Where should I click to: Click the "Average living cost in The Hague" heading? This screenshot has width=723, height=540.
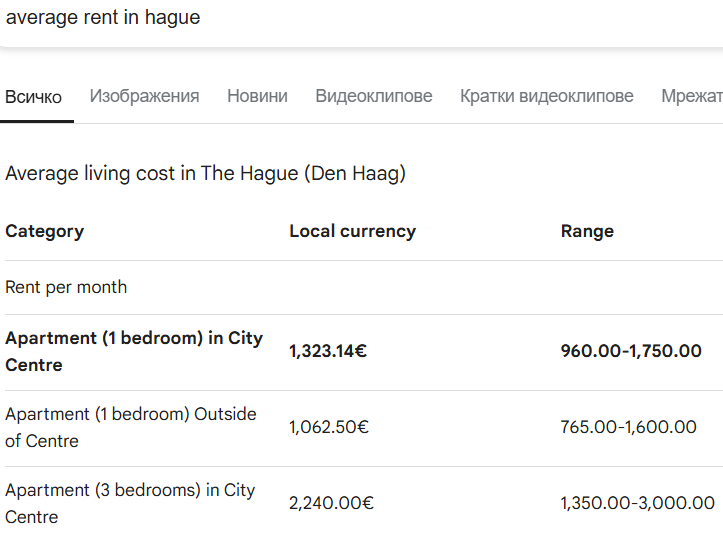coord(205,174)
